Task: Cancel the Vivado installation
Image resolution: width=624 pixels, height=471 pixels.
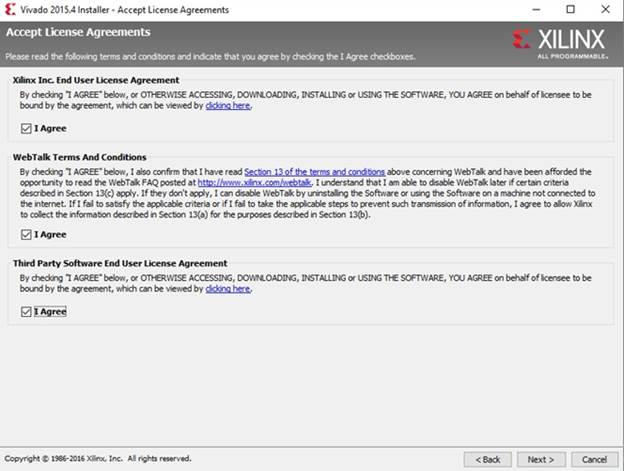Action: [595, 460]
